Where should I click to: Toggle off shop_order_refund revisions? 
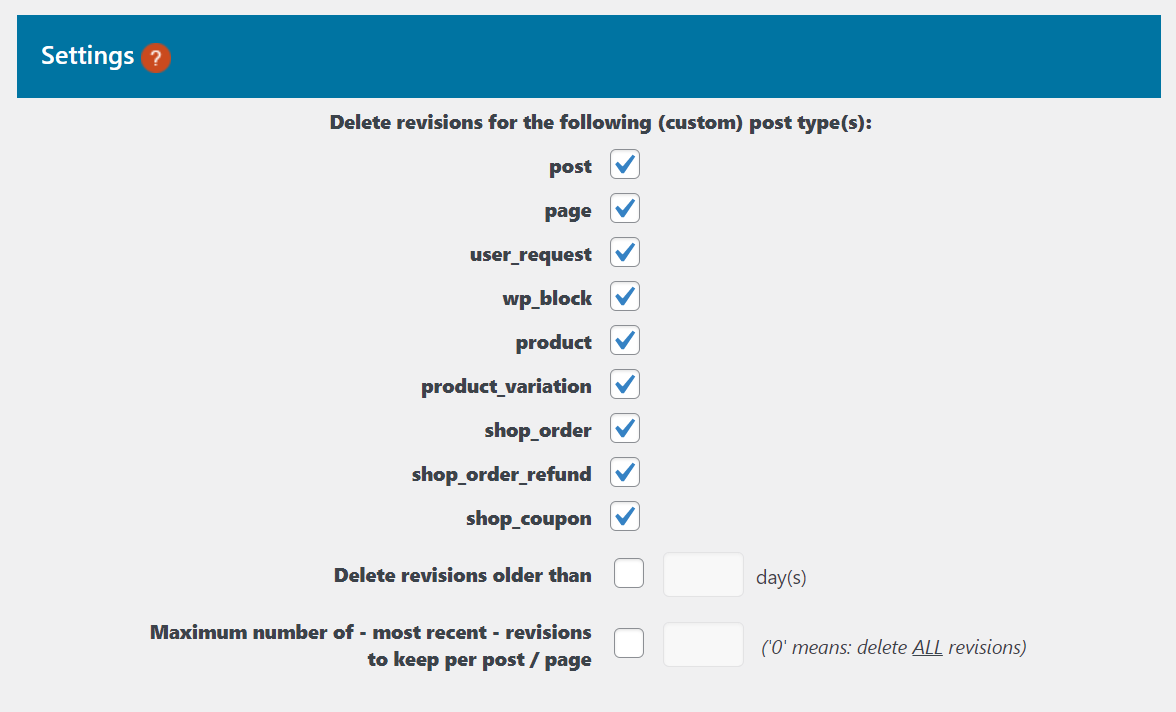point(624,472)
